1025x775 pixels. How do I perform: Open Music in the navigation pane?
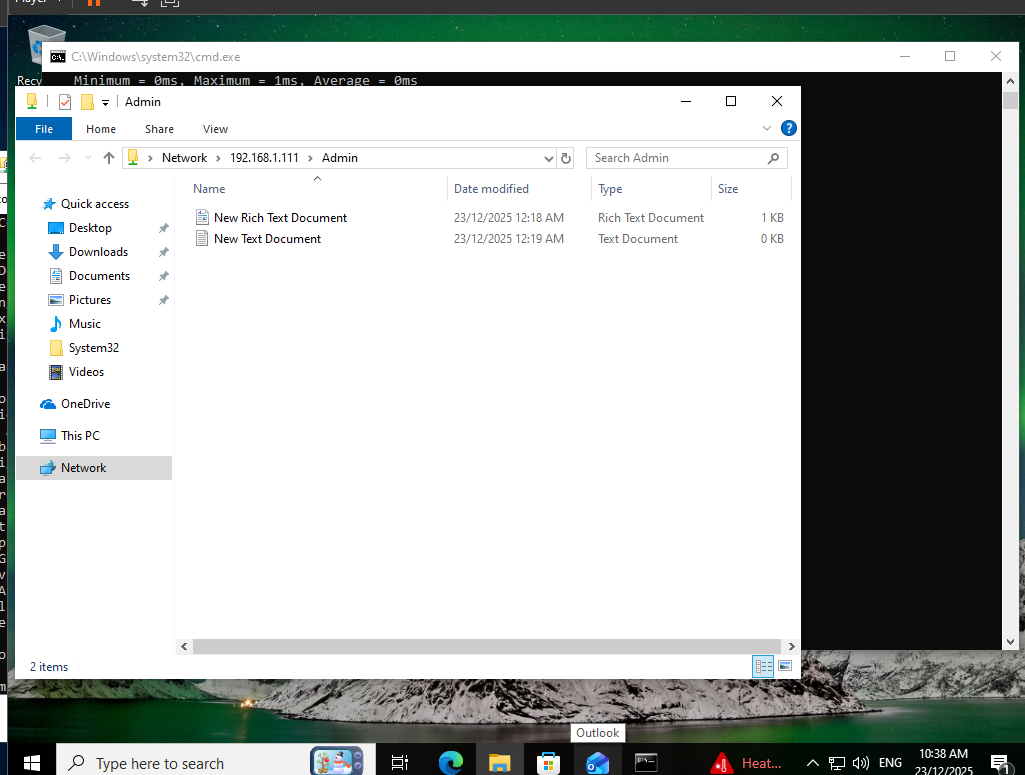[x=84, y=324]
